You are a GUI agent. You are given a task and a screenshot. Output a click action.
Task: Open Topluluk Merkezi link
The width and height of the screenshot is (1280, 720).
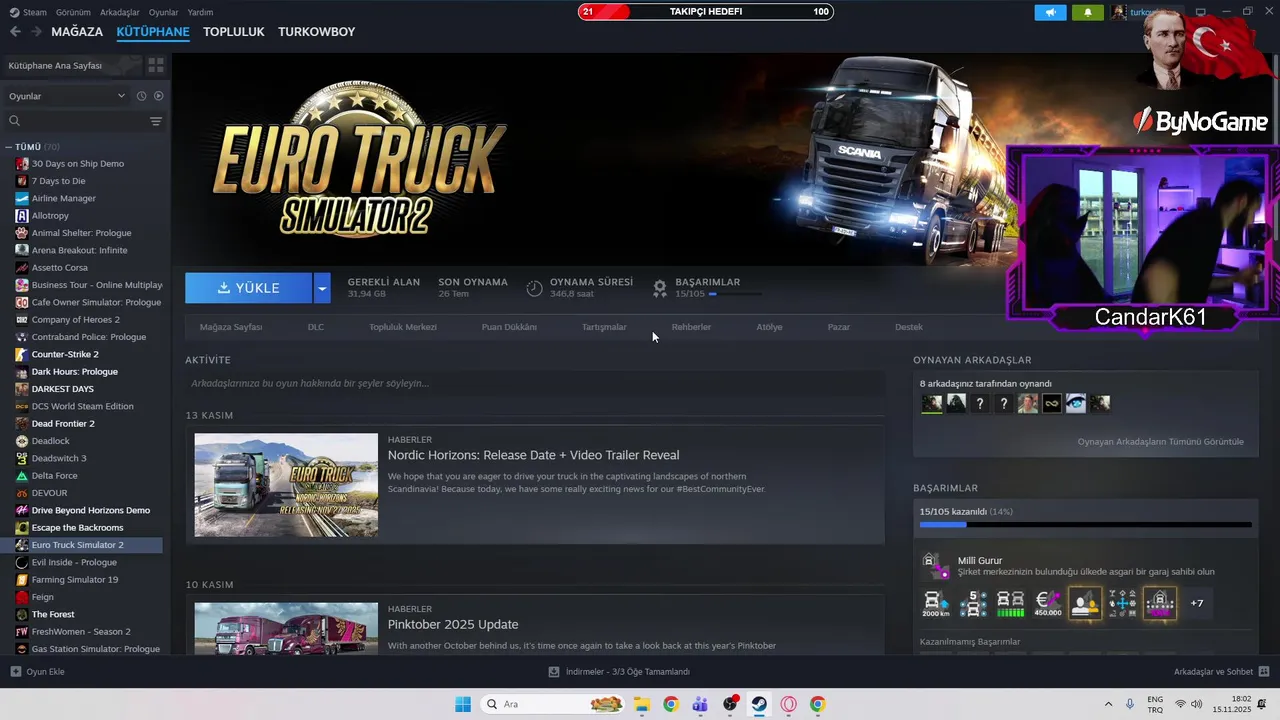point(403,327)
